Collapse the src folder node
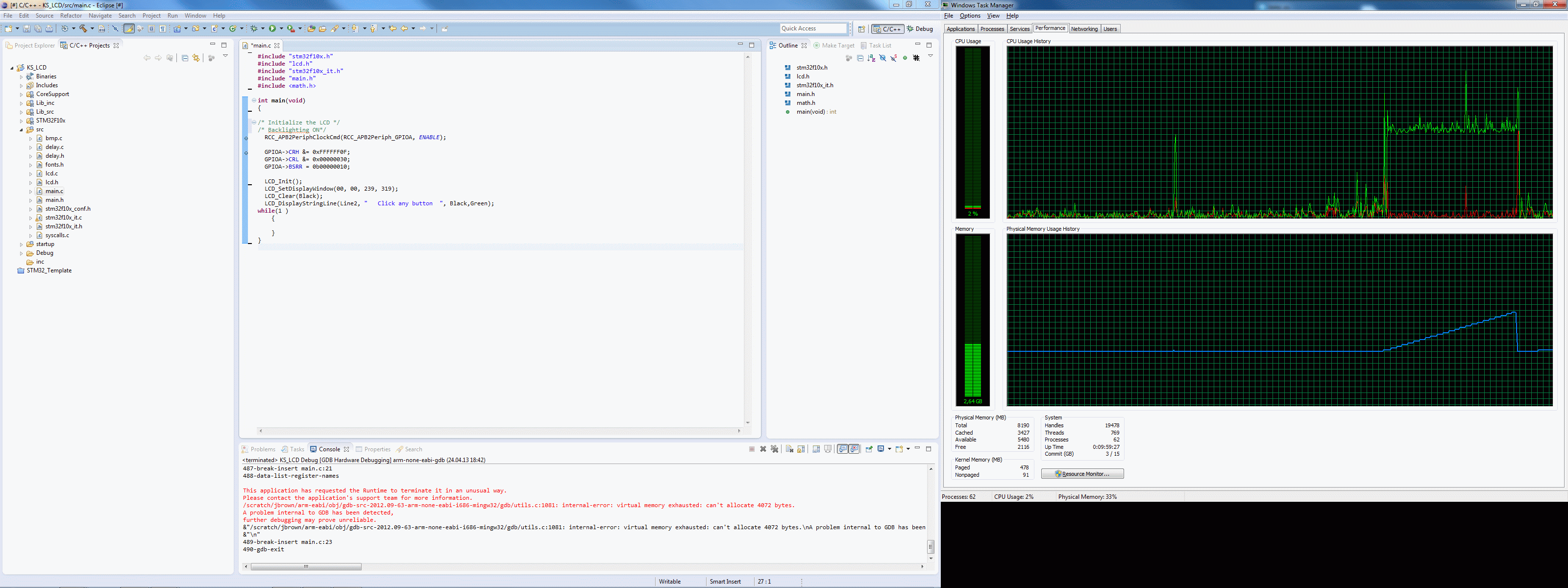 click(21, 130)
